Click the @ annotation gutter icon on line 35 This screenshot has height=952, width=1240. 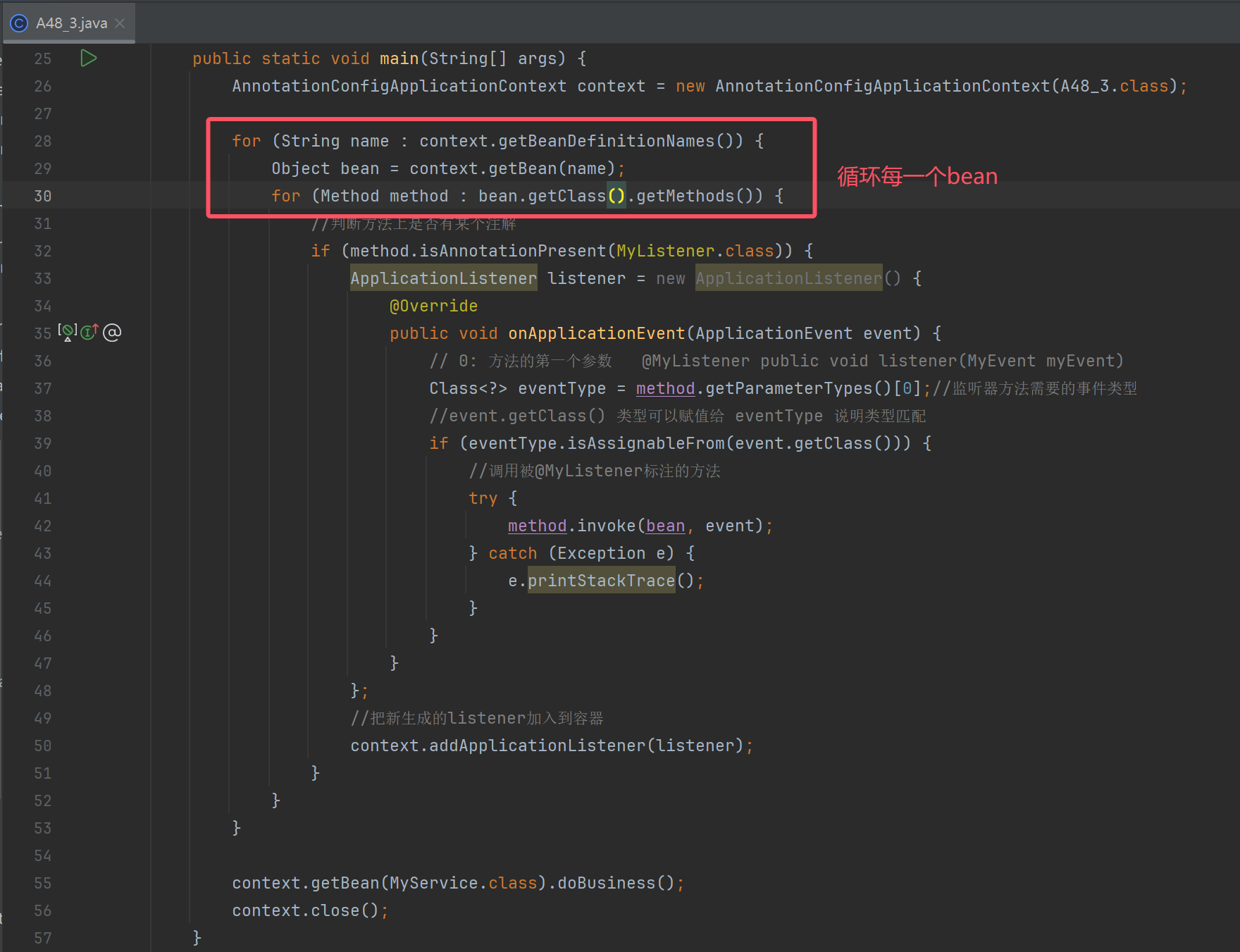(112, 332)
